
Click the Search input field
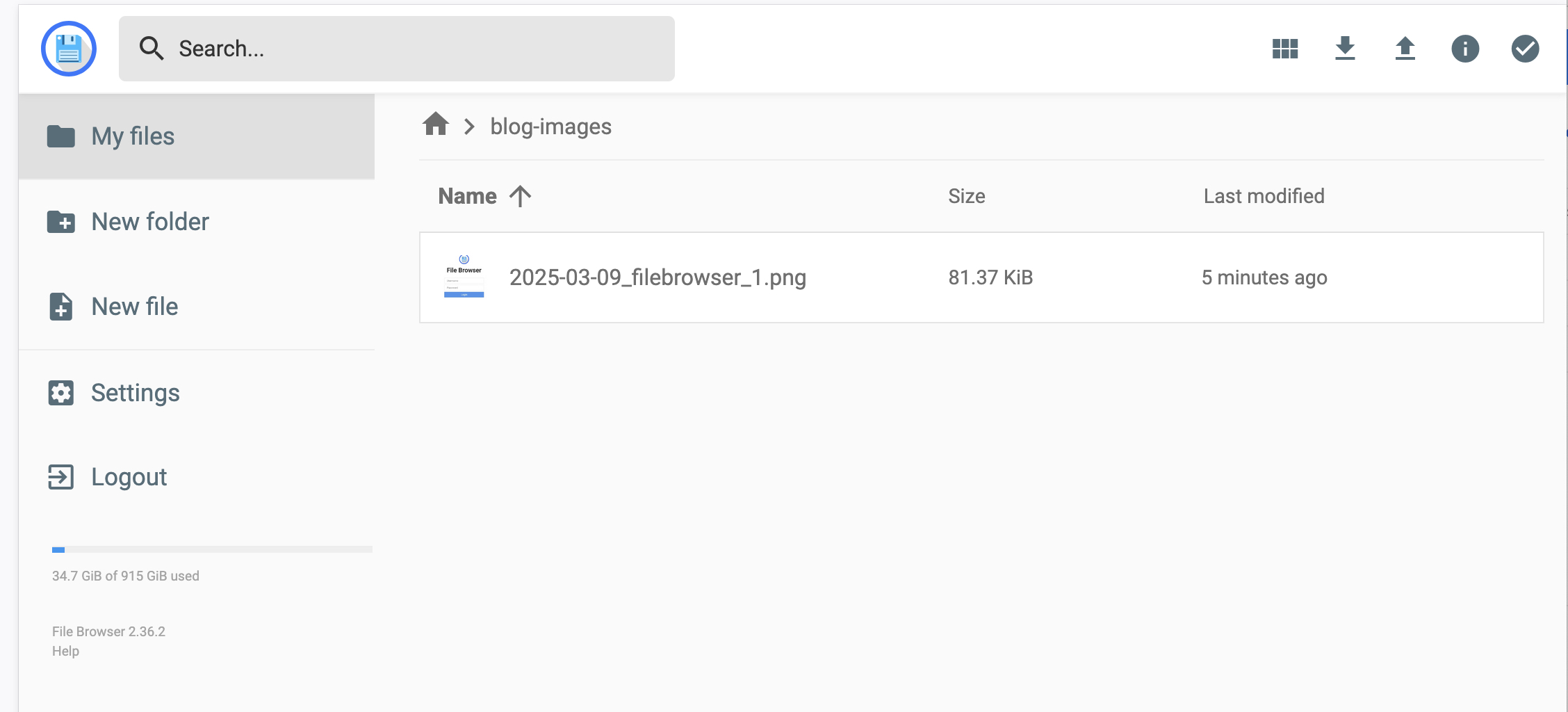tap(417, 49)
